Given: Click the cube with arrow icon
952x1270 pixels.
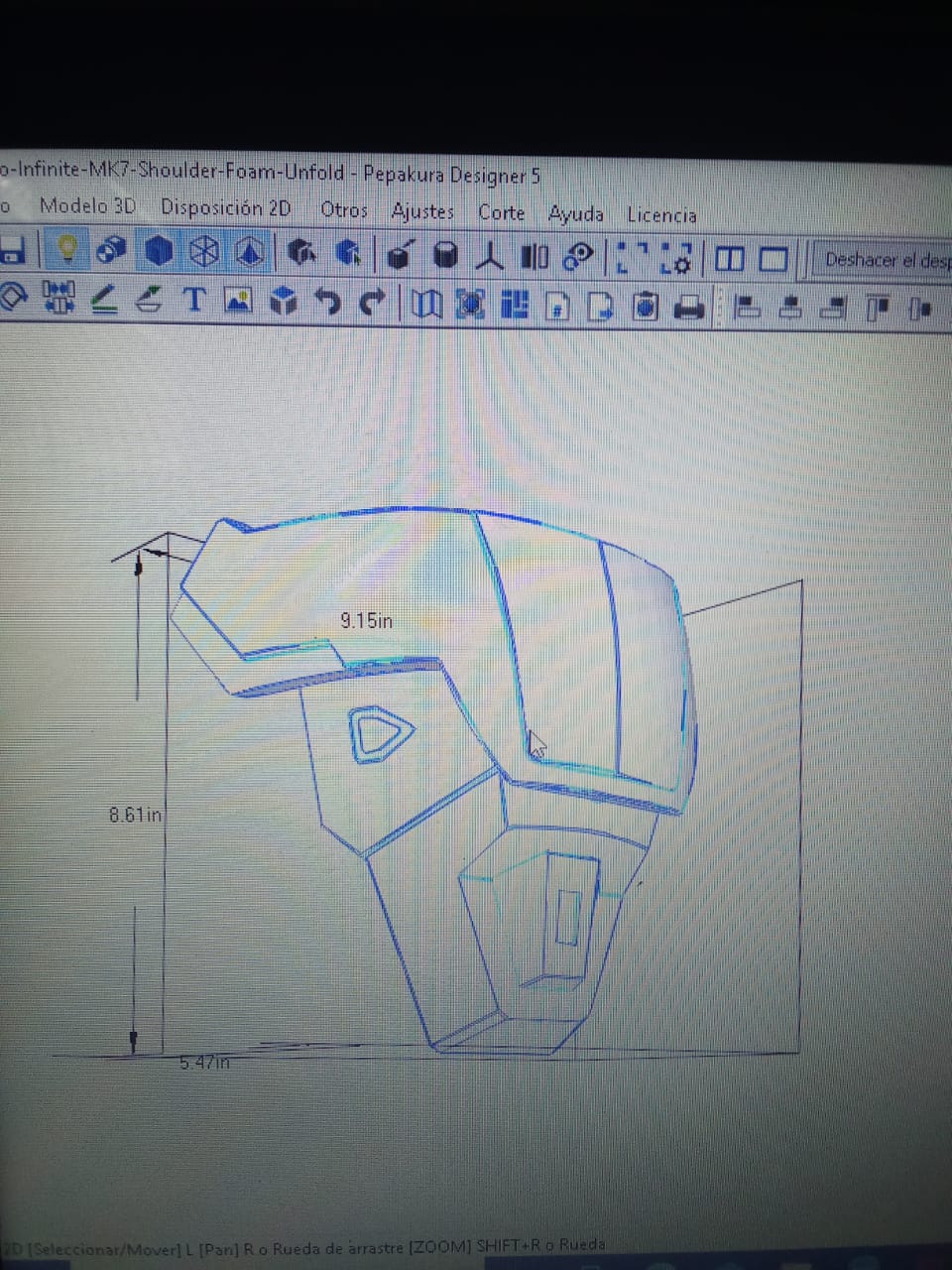Looking at the screenshot, I should [399, 255].
